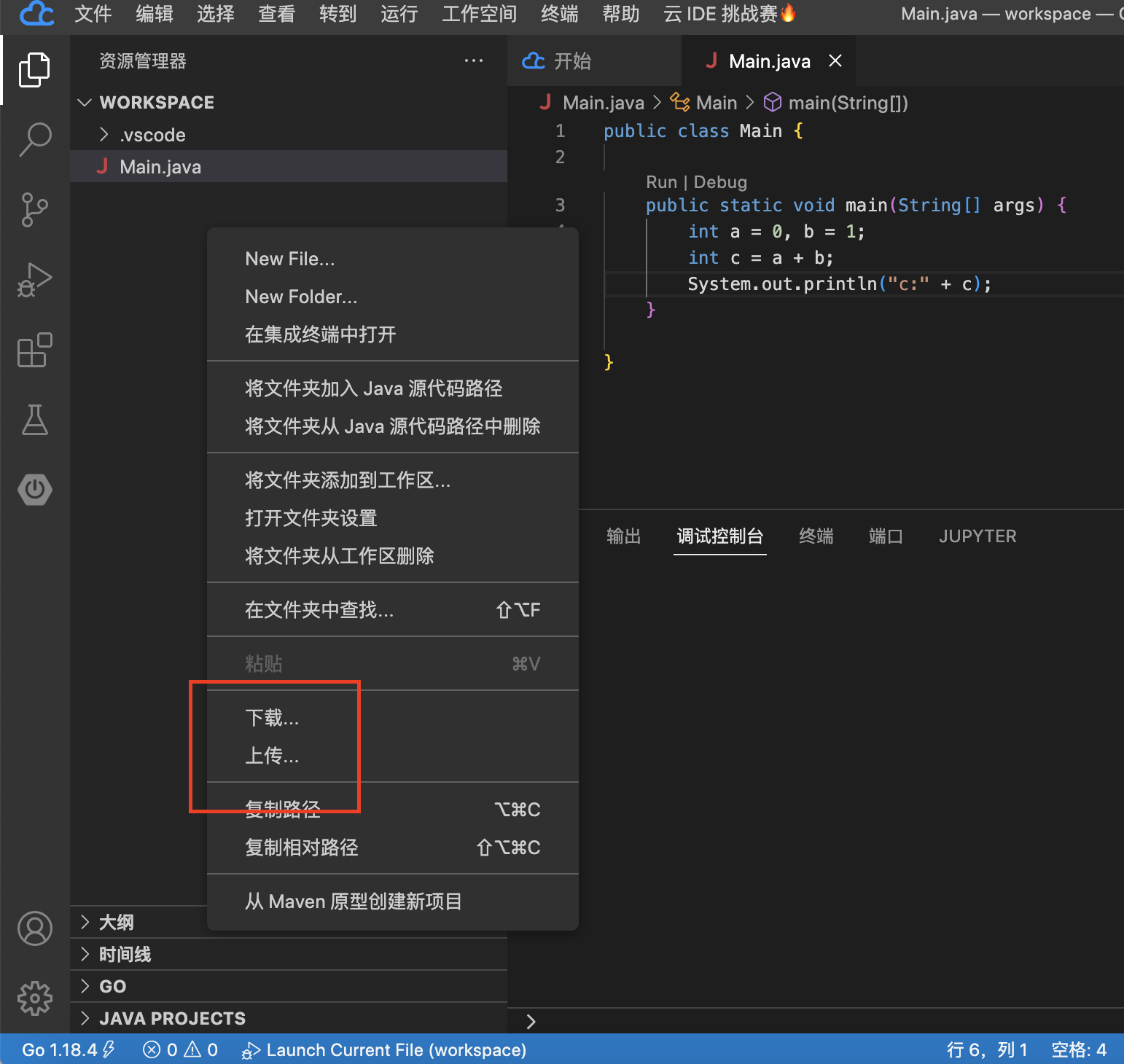The width and height of the screenshot is (1124, 1064).
Task: Choose 将文件夹从工作区删除
Action: (x=393, y=556)
